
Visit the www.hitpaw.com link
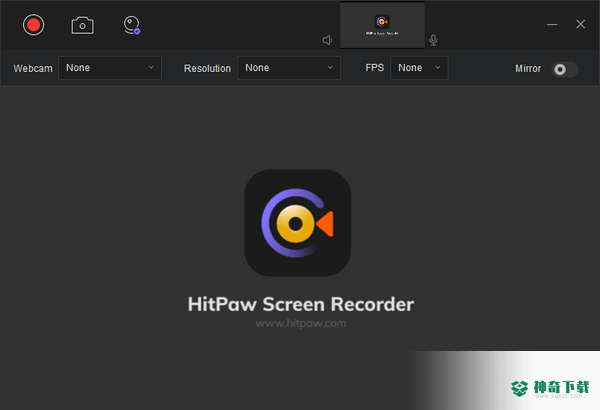(301, 323)
